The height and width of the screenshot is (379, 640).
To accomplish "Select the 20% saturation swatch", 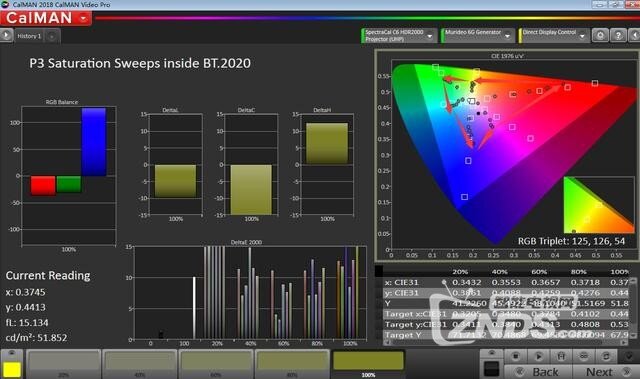I will click(x=64, y=363).
